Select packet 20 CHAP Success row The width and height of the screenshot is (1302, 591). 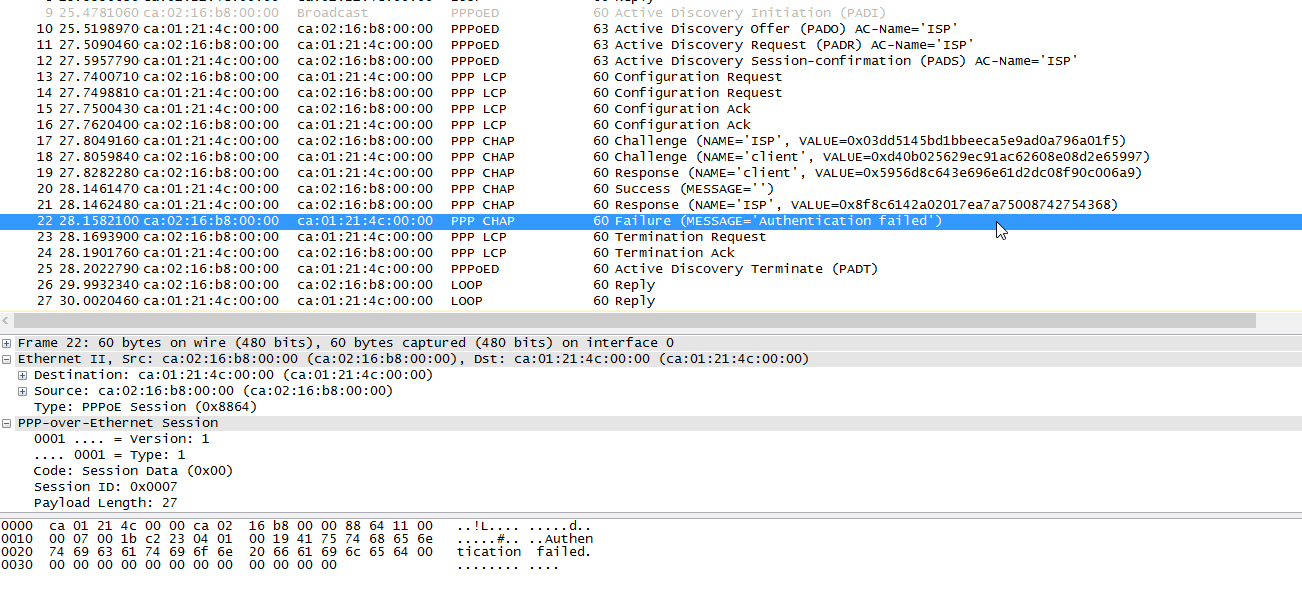pos(651,189)
